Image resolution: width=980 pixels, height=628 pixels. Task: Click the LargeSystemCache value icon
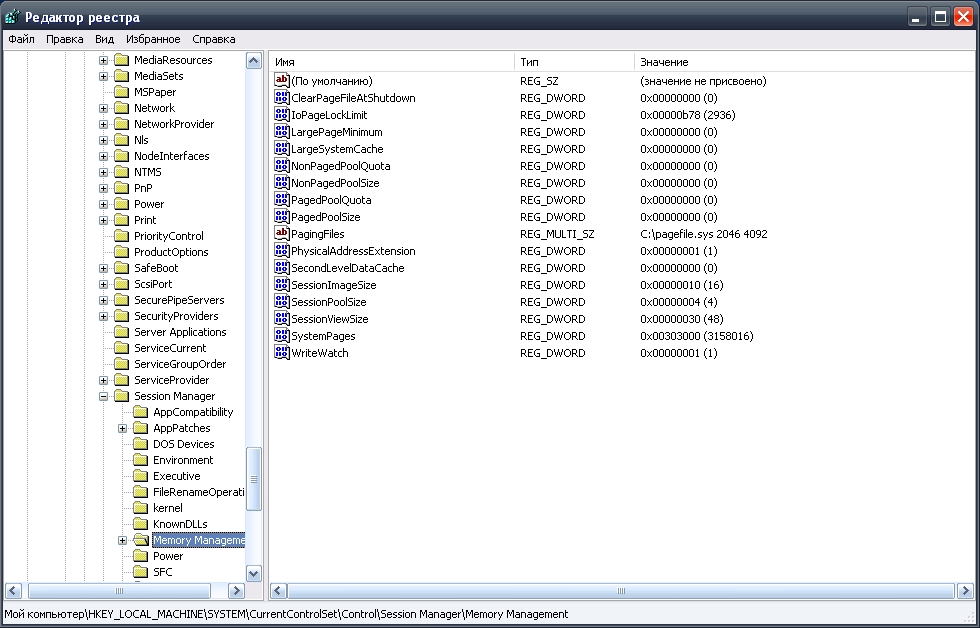point(282,149)
